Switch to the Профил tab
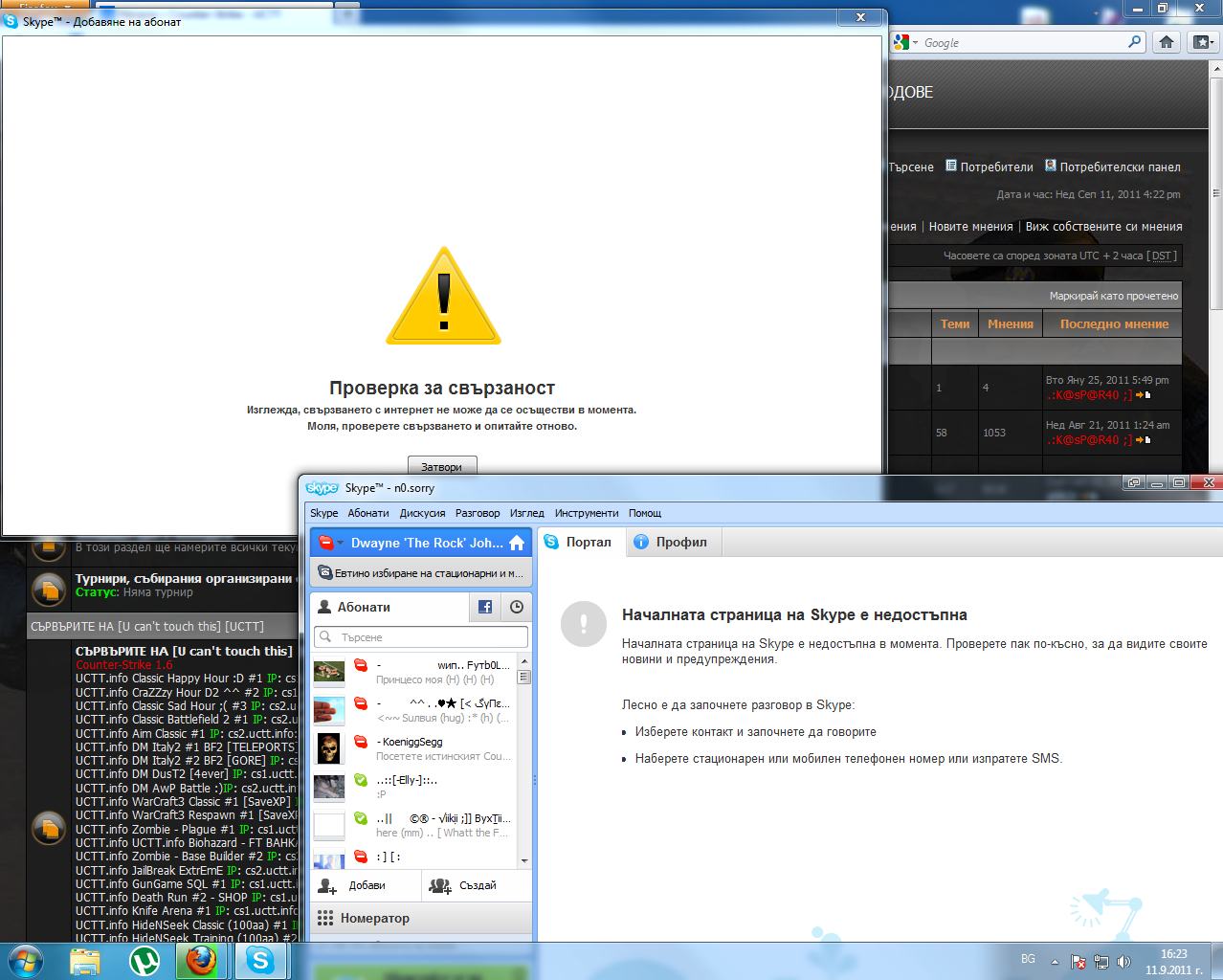Viewport: 1223px width, 980px height. pos(673,542)
